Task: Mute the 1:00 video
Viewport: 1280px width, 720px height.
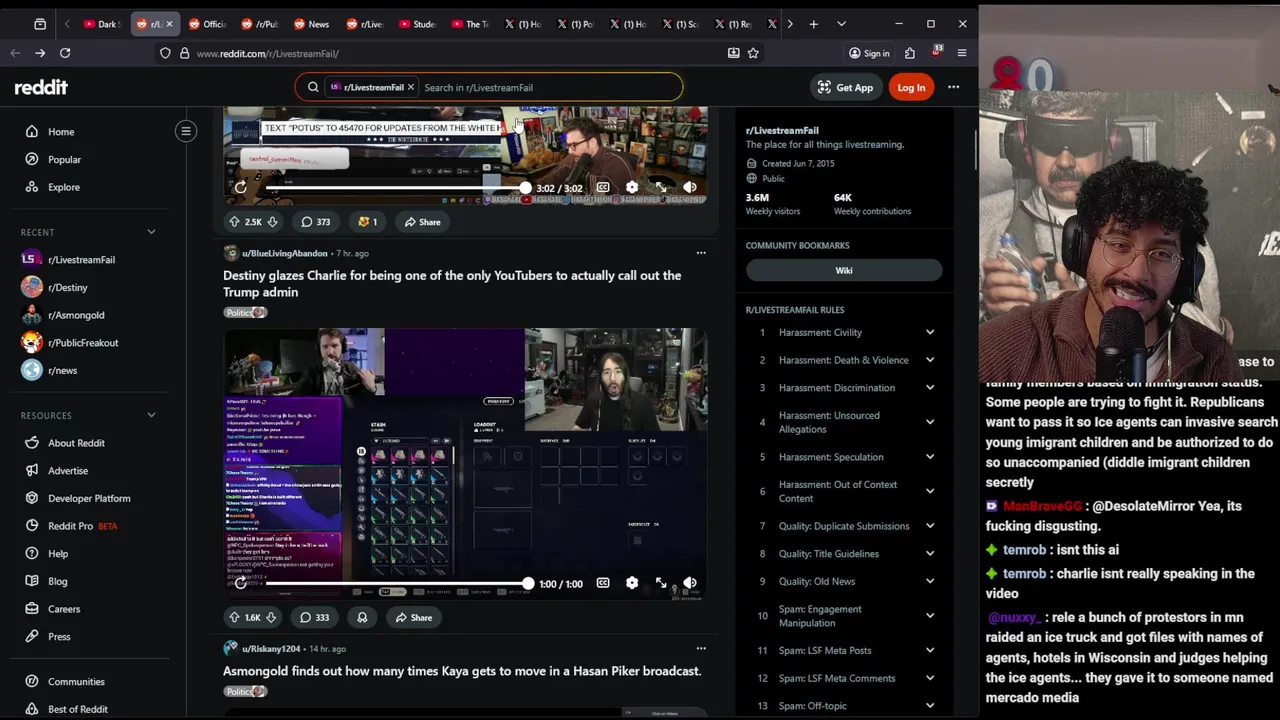Action: (690, 584)
